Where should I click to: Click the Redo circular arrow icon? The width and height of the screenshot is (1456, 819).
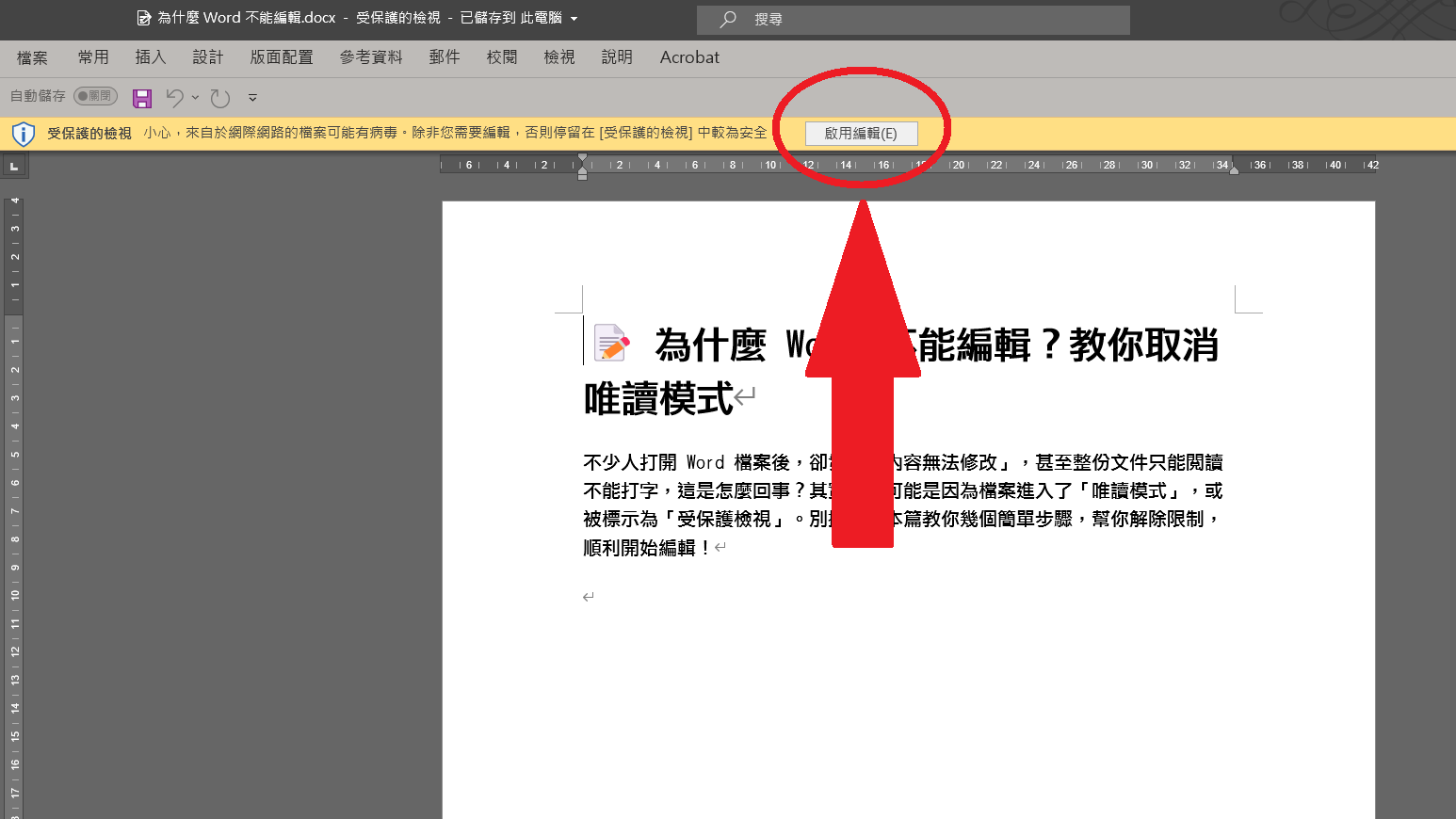click(220, 98)
